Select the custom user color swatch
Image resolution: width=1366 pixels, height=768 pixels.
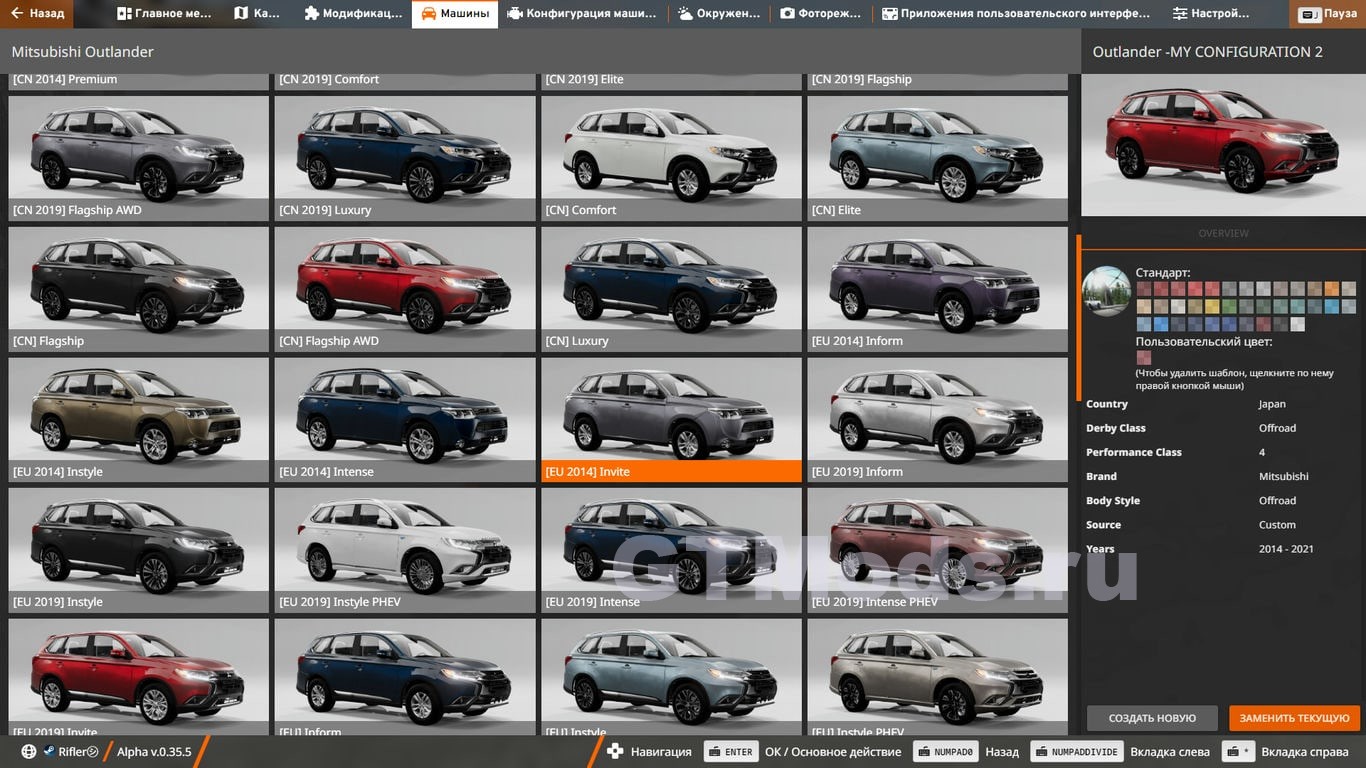click(x=1144, y=357)
